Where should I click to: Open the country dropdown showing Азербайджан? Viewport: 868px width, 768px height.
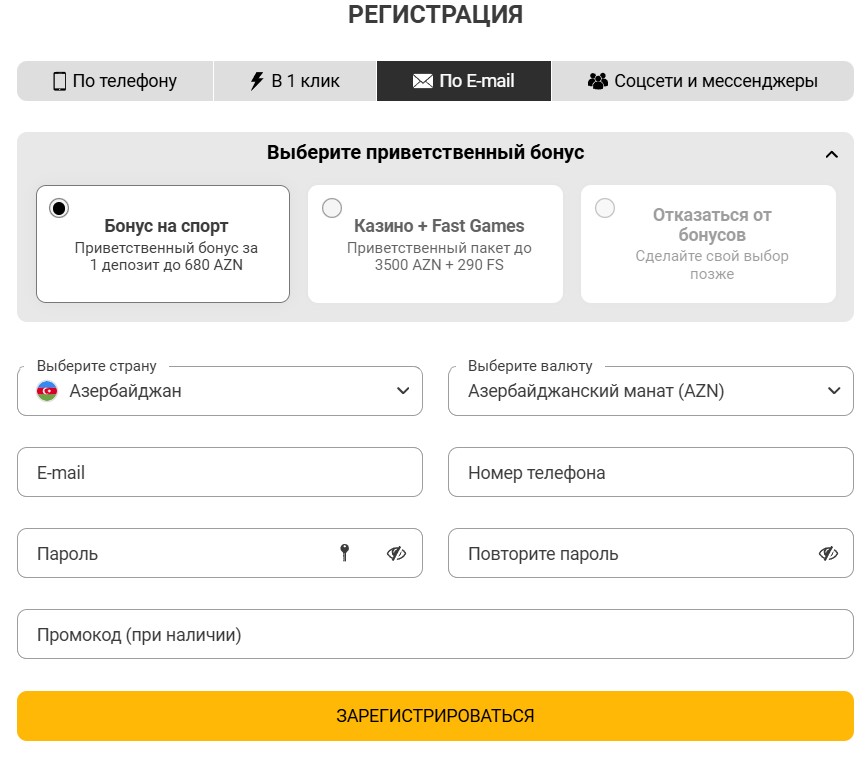[220, 391]
